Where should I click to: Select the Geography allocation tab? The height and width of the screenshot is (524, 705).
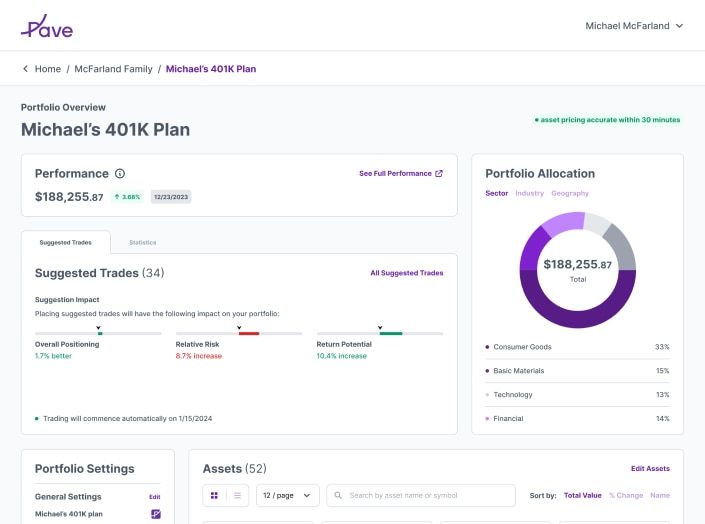point(570,193)
